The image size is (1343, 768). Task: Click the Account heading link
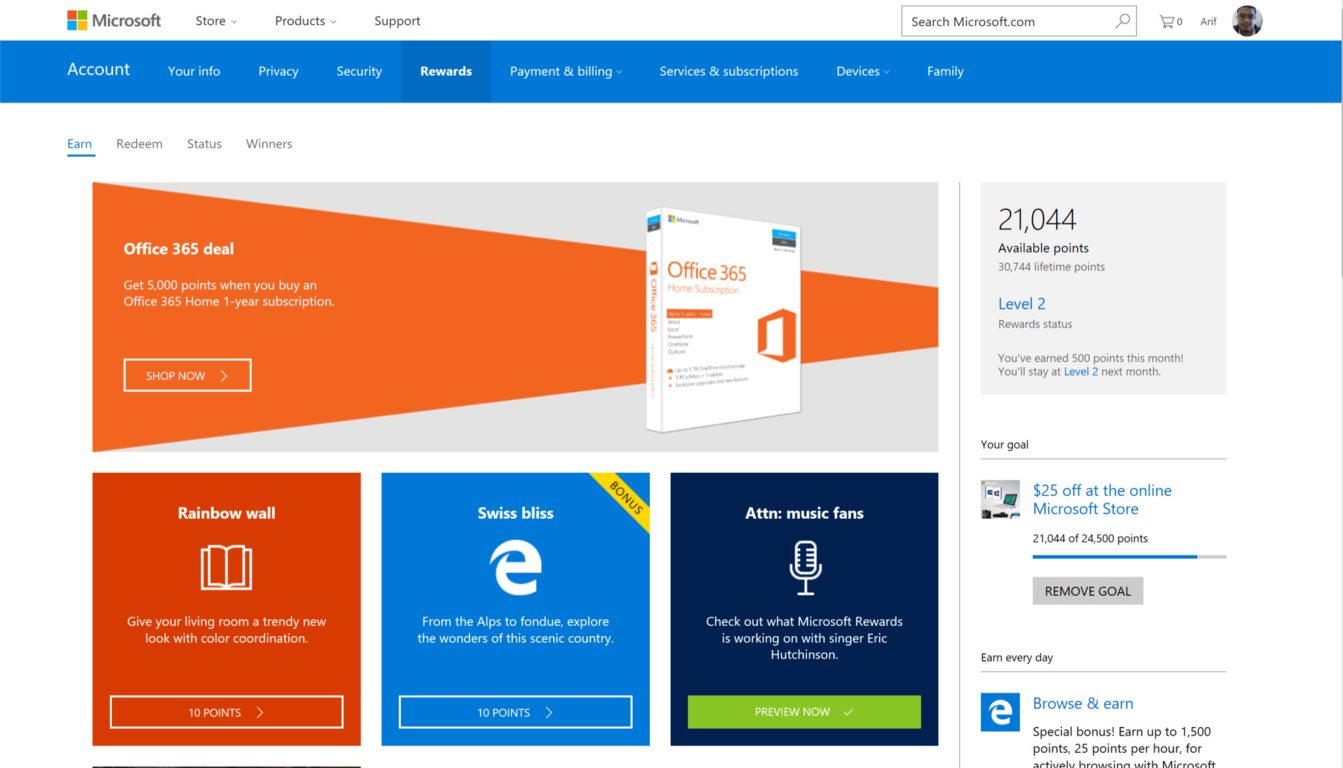(98, 69)
